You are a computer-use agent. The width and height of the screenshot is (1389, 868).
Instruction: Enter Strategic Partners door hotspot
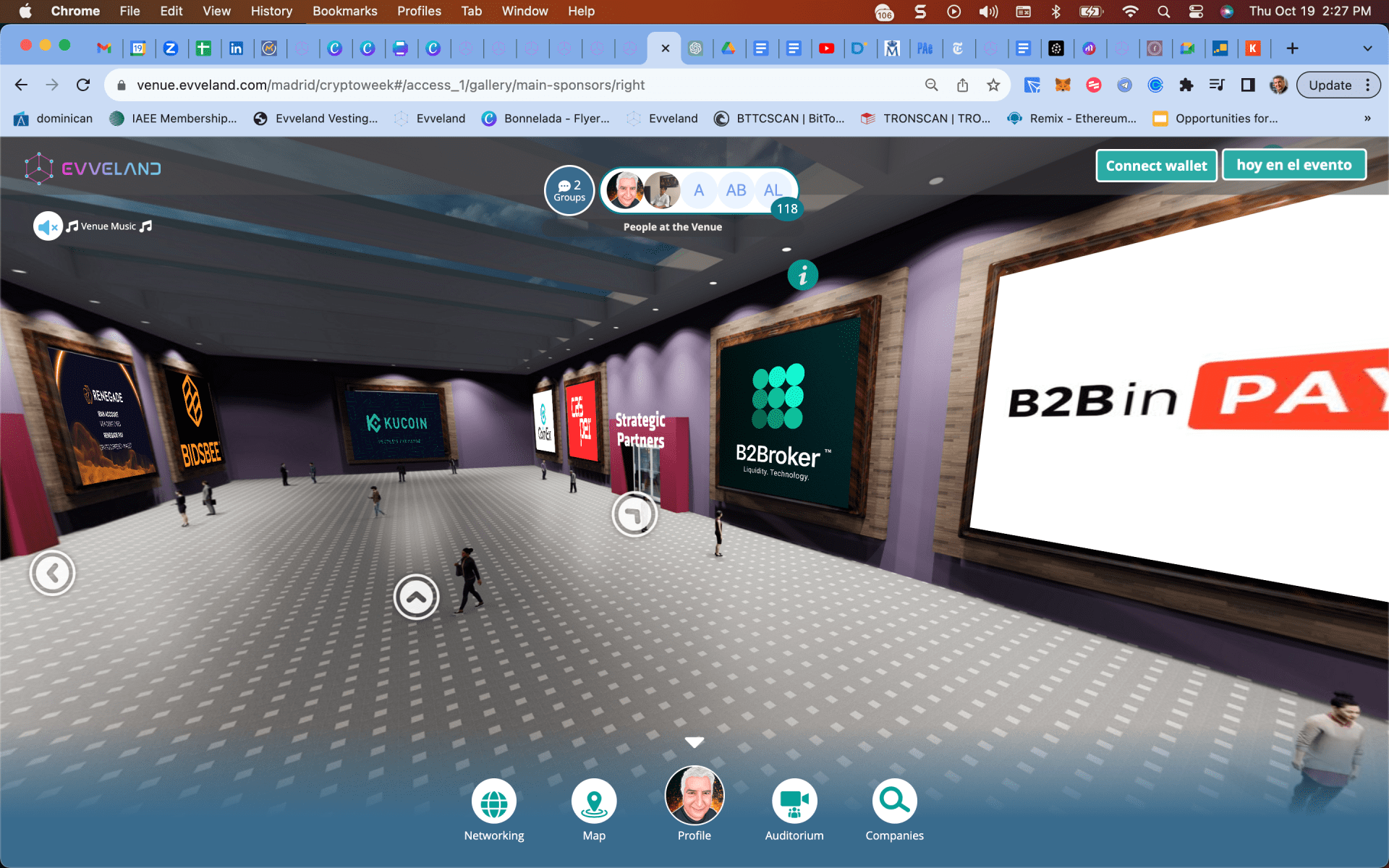tap(634, 514)
